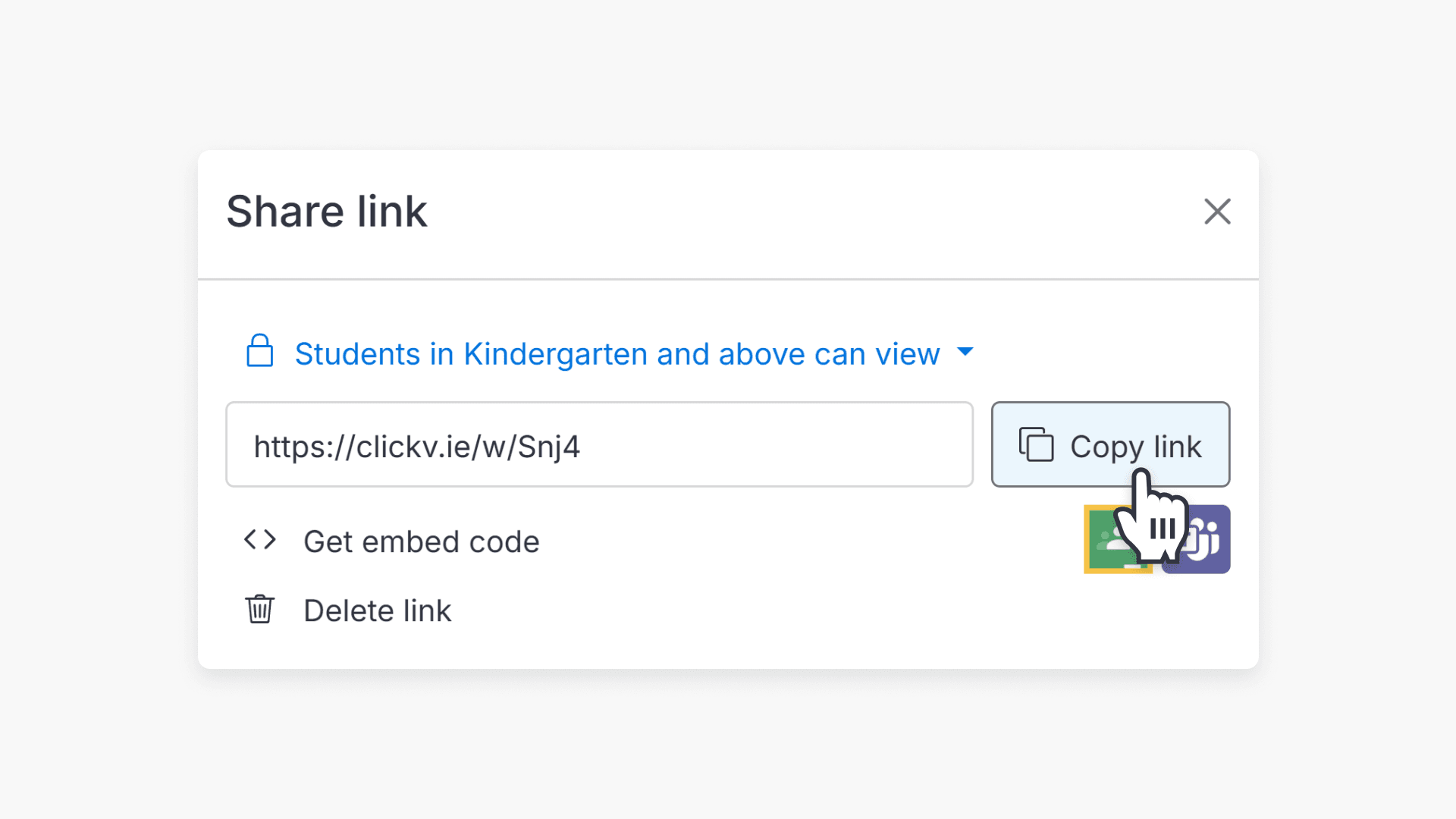Click the trash can icon next to Delete link
Viewport: 1456px width, 819px height.
259,609
